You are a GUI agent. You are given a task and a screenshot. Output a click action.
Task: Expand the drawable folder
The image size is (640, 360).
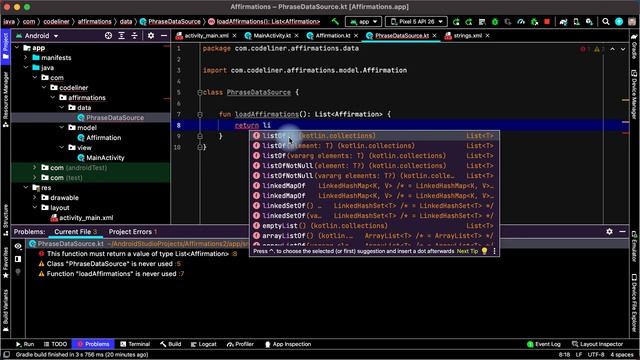pos(35,198)
